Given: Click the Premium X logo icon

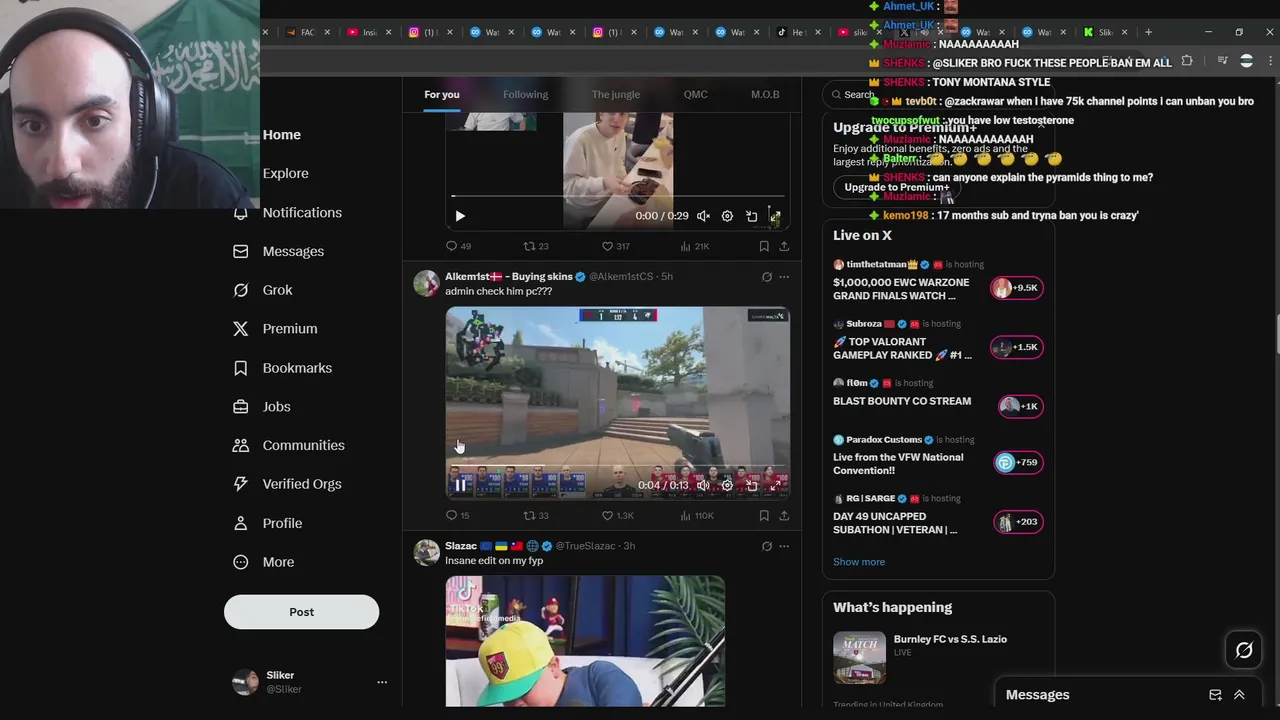Looking at the screenshot, I should pyautogui.click(x=241, y=329).
